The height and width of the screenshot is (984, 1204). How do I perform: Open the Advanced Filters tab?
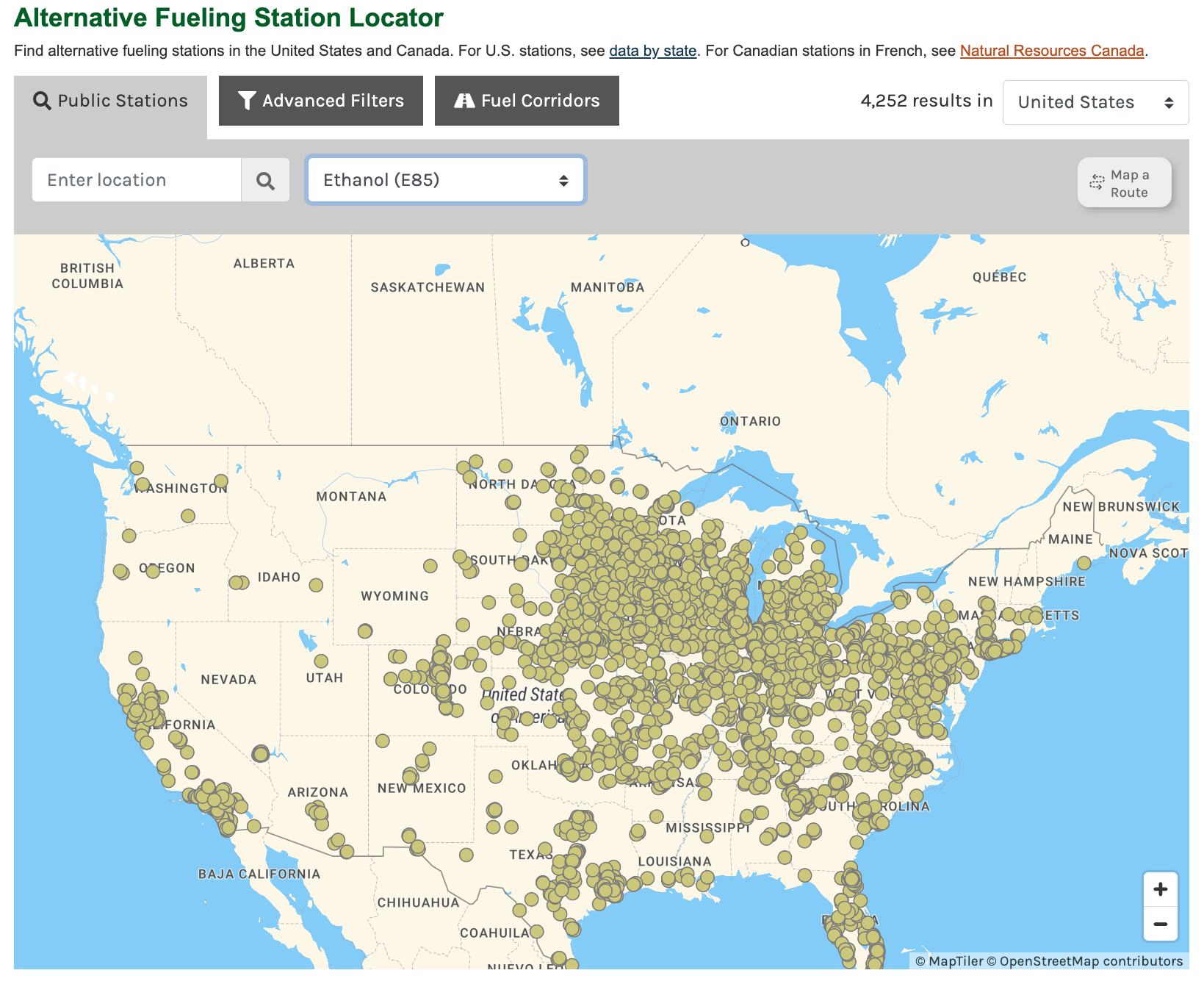pos(321,101)
